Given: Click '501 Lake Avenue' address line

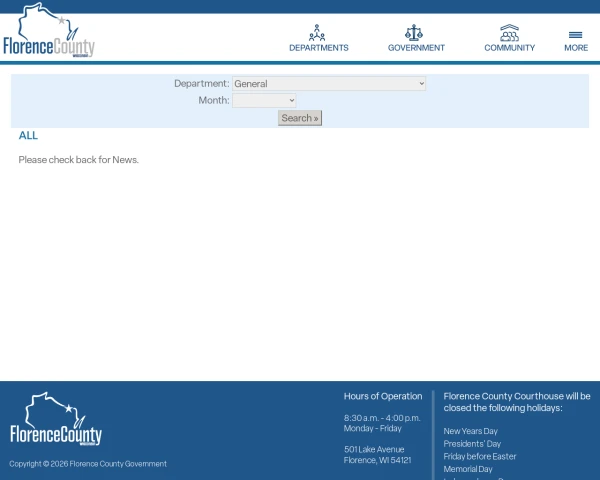Looking at the screenshot, I should tap(374, 449).
